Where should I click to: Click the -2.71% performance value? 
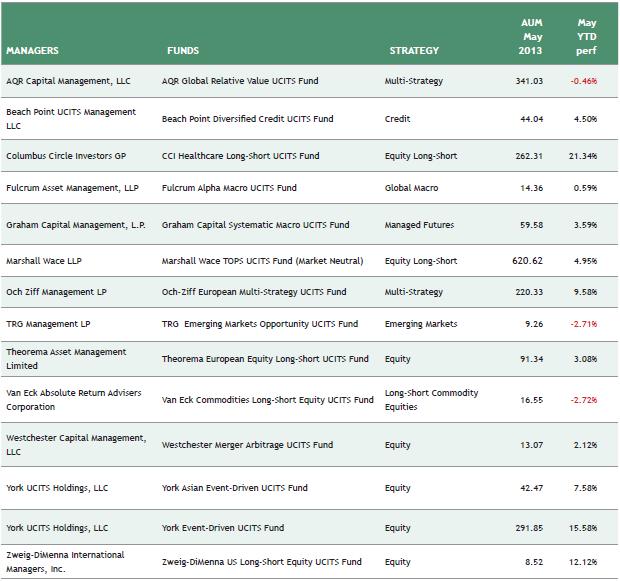pos(584,324)
